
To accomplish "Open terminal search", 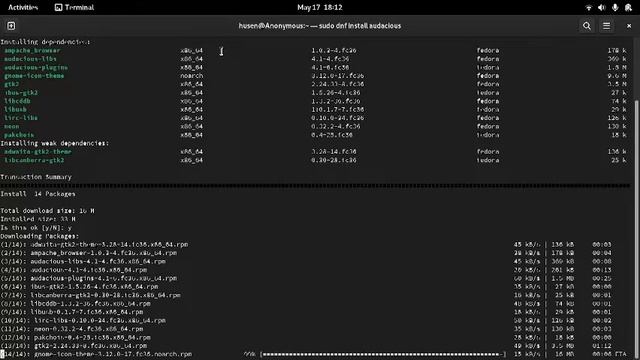I will 587,26.
